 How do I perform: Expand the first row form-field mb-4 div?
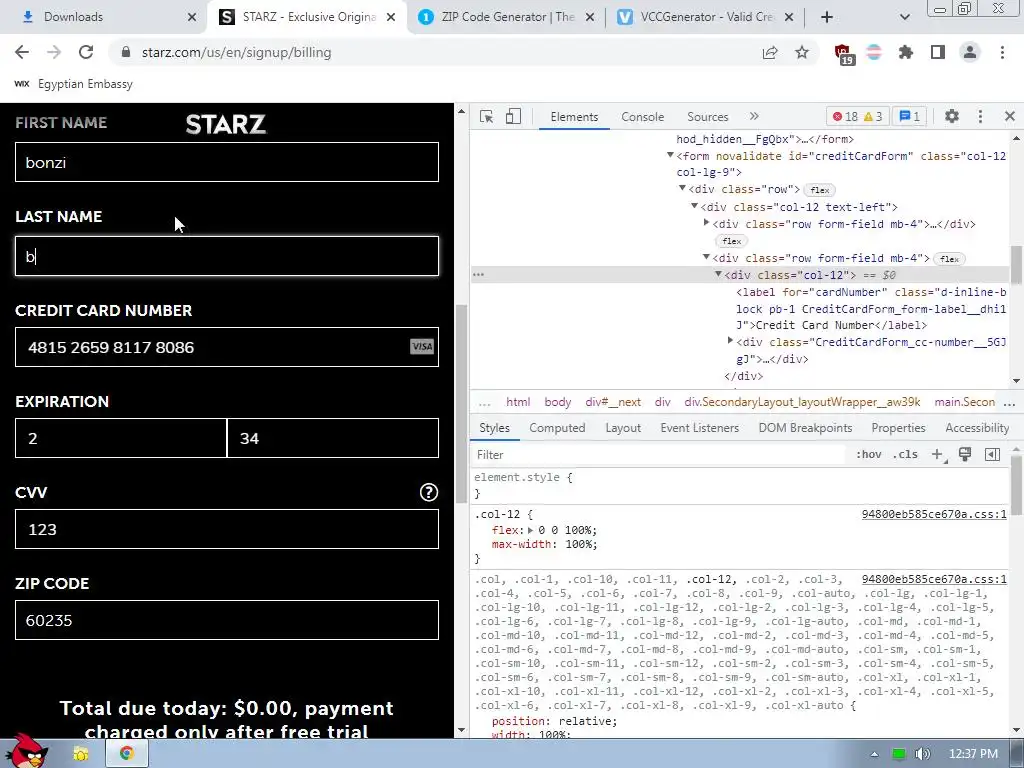[x=706, y=223]
